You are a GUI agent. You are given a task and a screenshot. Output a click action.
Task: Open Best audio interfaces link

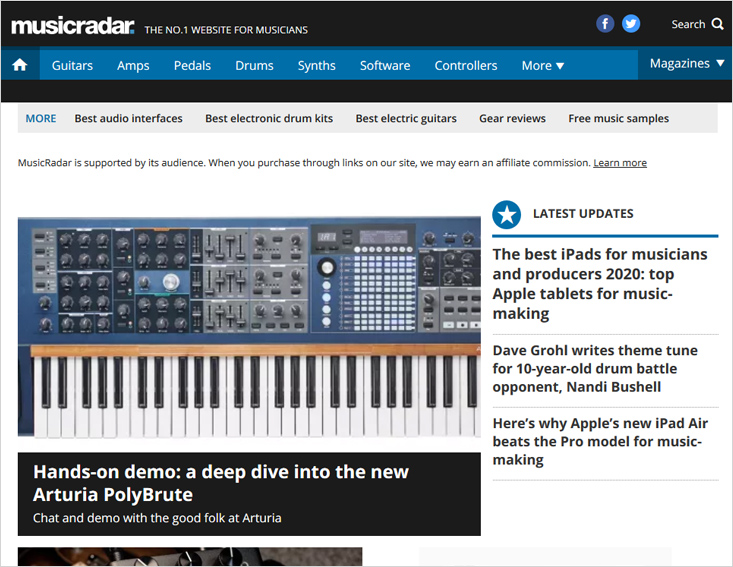(x=129, y=118)
